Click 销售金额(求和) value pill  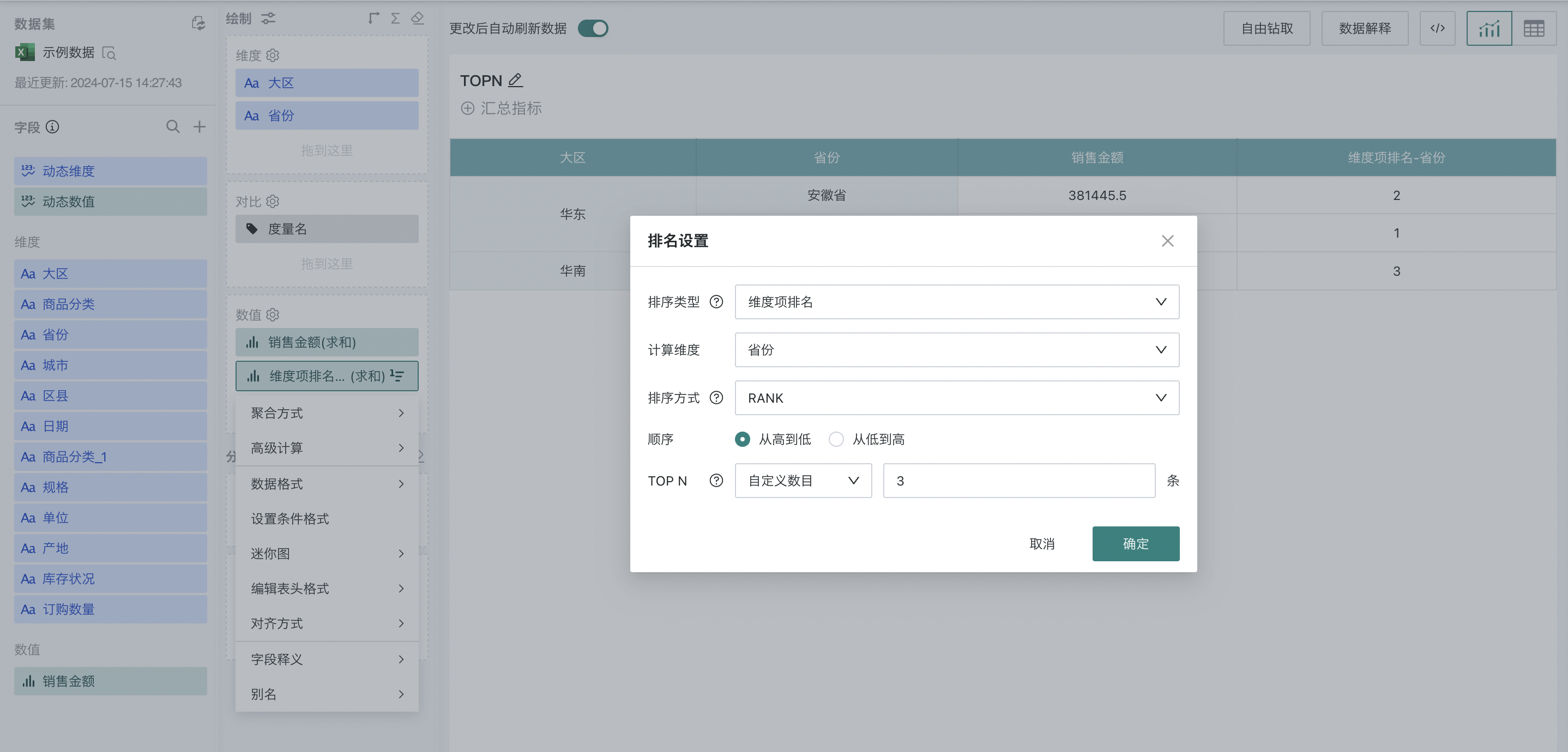327,342
